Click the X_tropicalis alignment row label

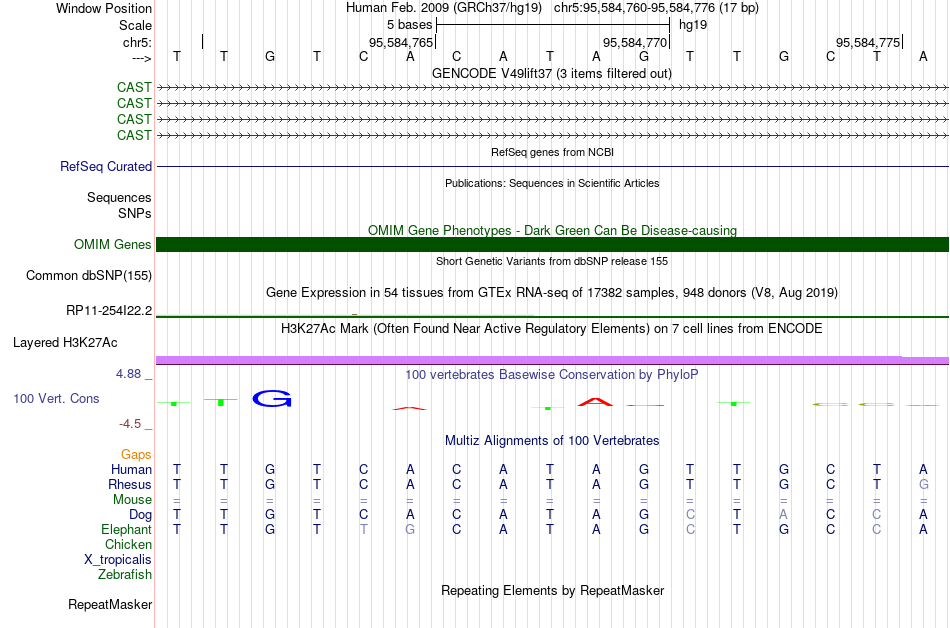118,560
